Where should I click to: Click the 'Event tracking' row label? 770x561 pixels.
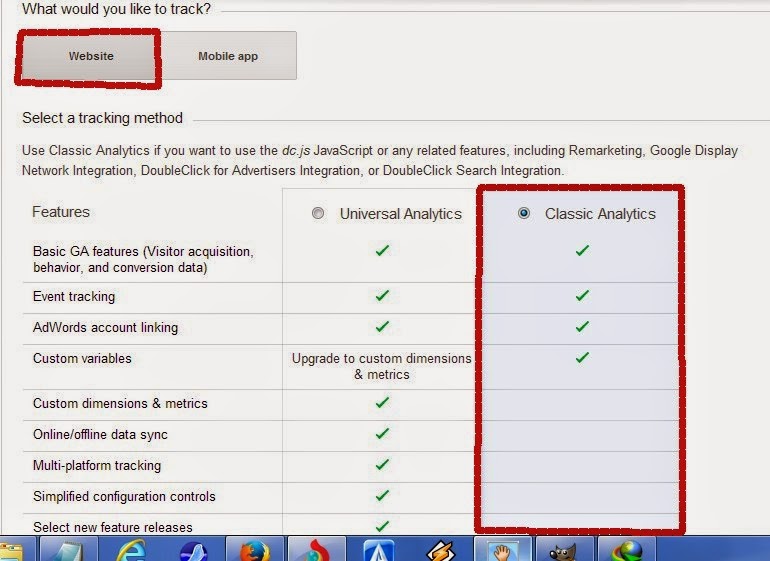74,297
